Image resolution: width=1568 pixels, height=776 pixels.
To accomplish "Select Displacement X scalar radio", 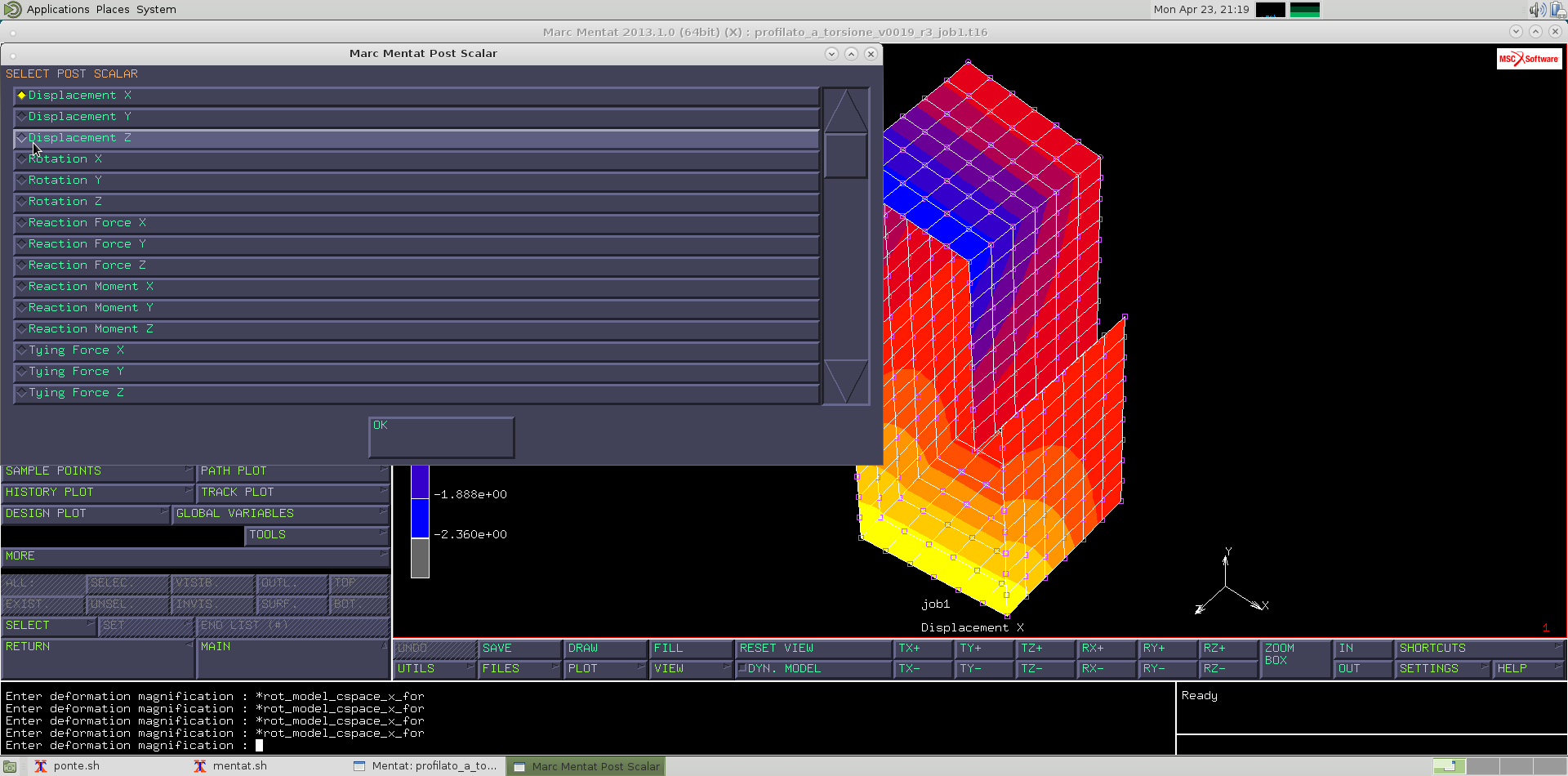I will 416,96.
